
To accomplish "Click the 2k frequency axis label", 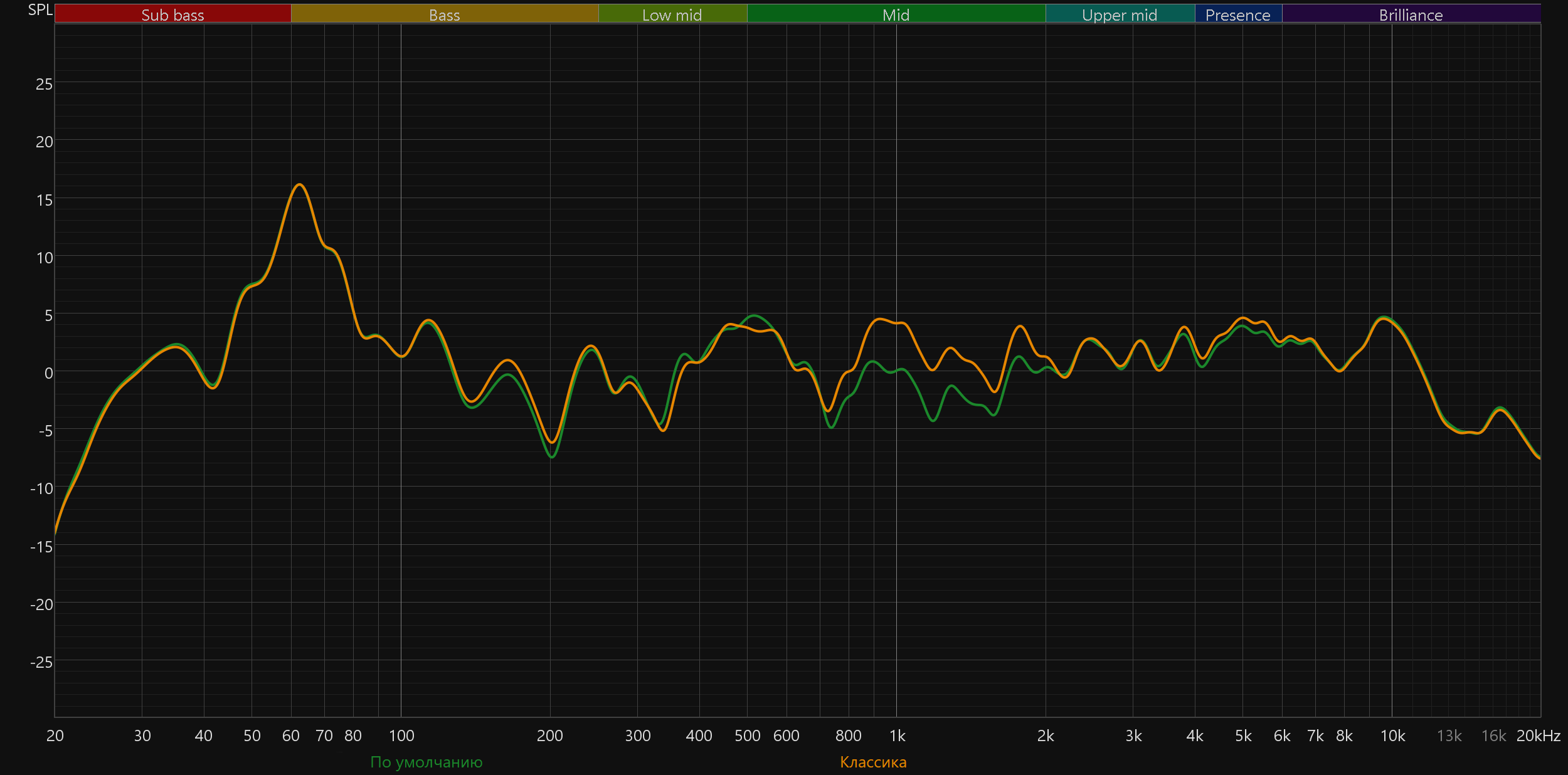I will pyautogui.click(x=1046, y=735).
